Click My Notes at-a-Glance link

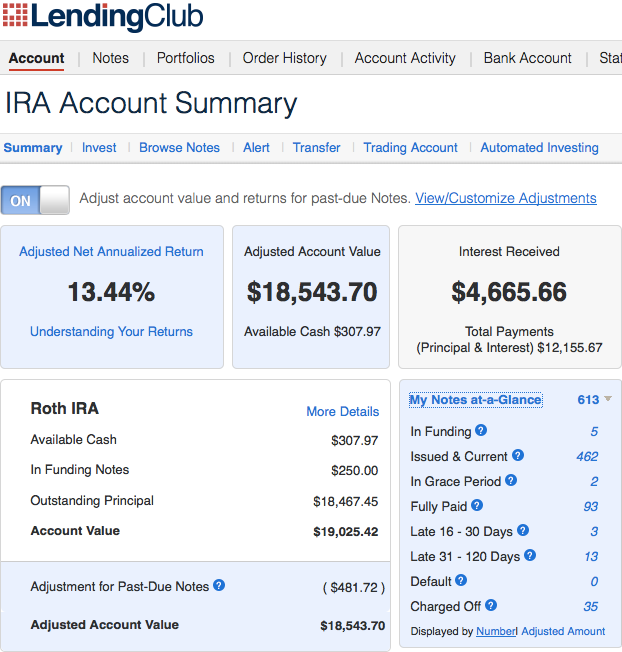point(476,400)
